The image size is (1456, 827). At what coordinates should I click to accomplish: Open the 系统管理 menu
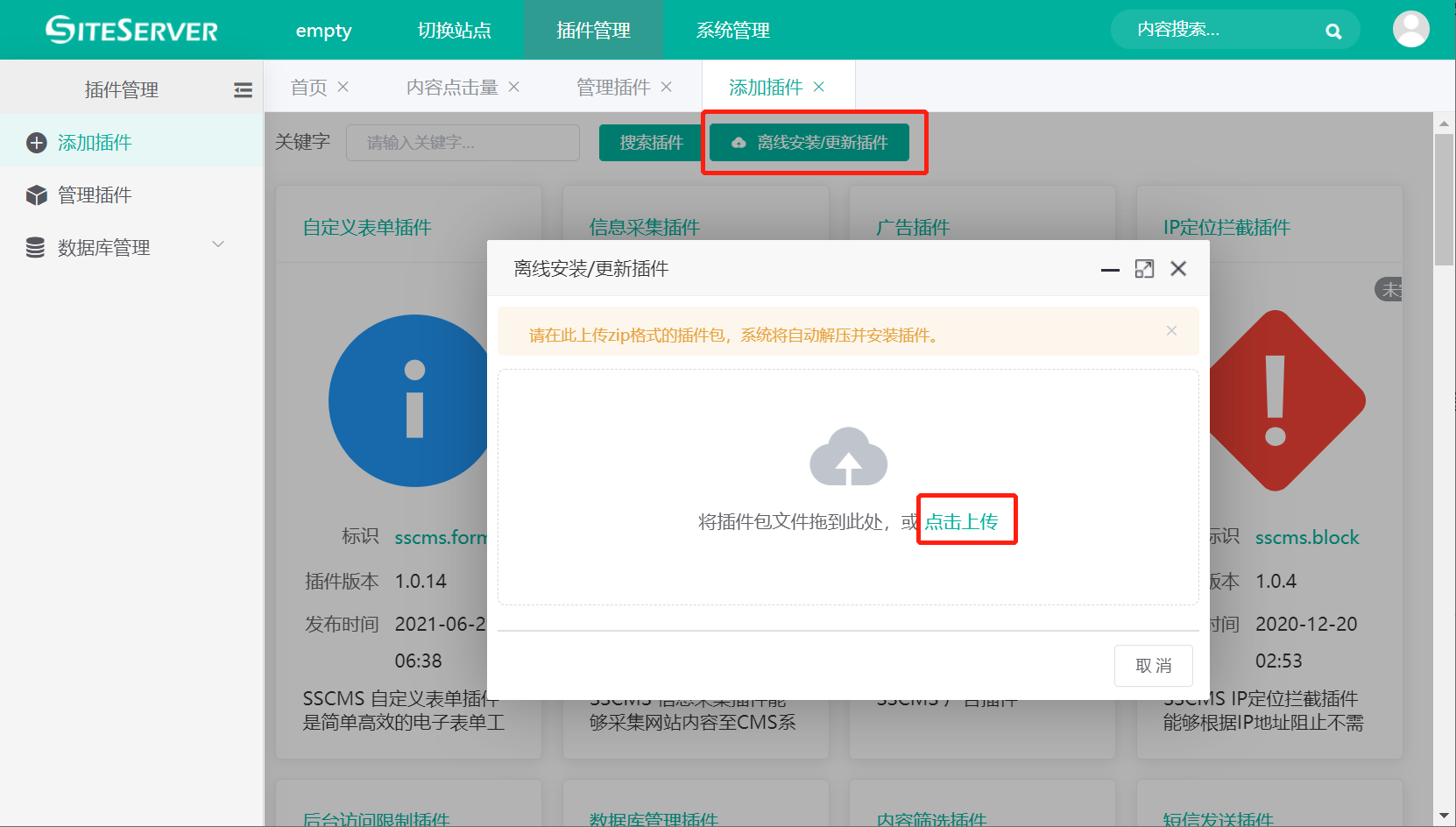(732, 29)
